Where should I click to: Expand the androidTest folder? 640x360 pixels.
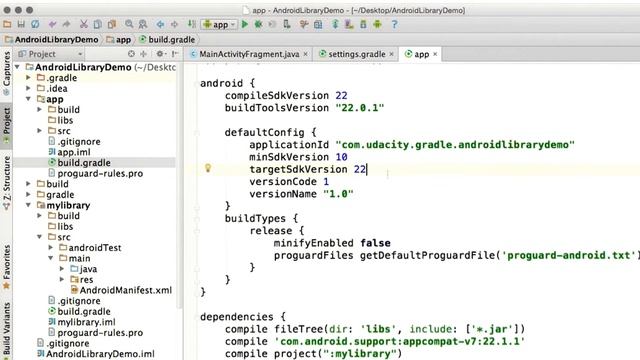point(50,247)
